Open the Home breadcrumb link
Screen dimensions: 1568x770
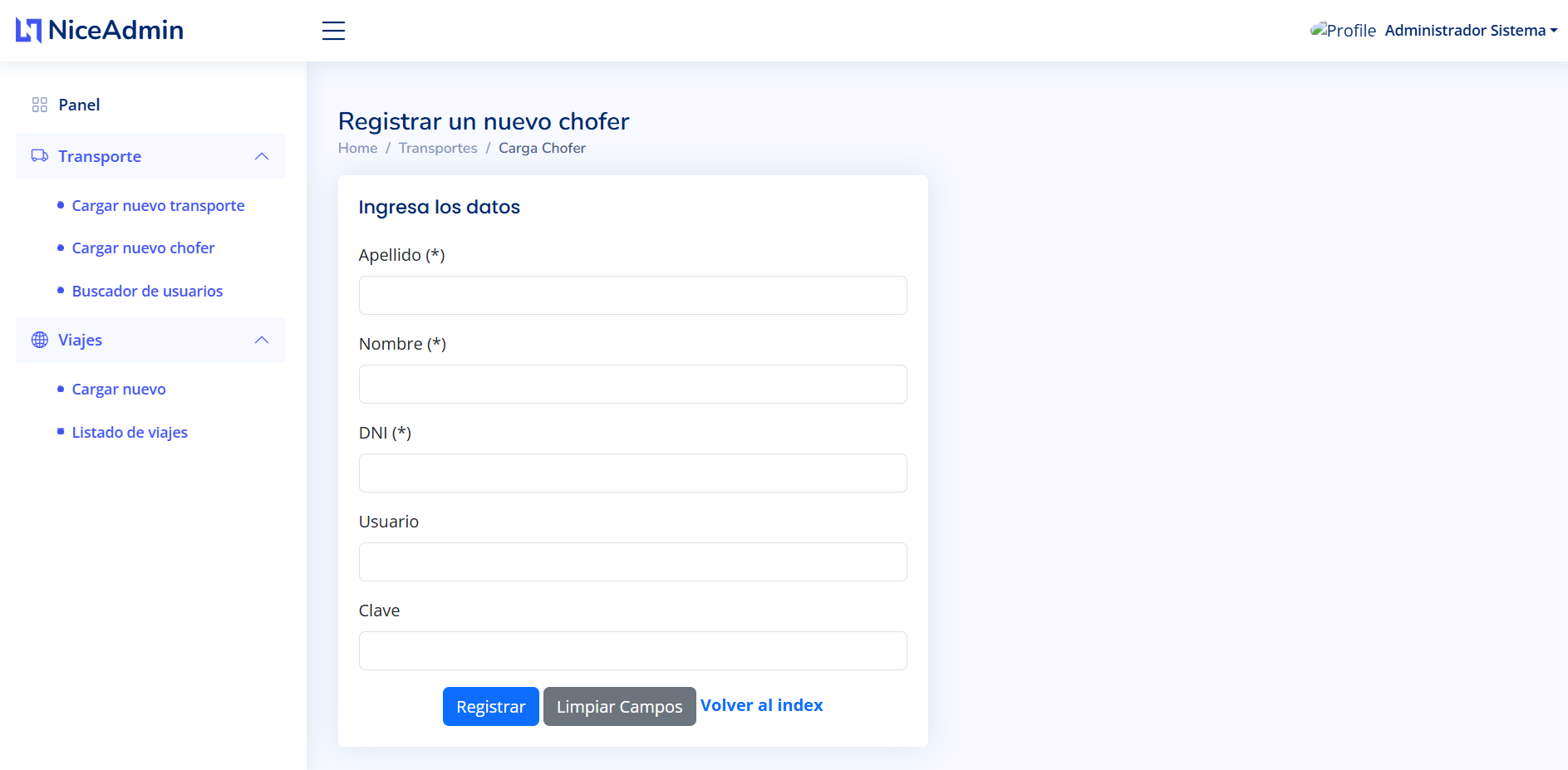click(x=357, y=147)
